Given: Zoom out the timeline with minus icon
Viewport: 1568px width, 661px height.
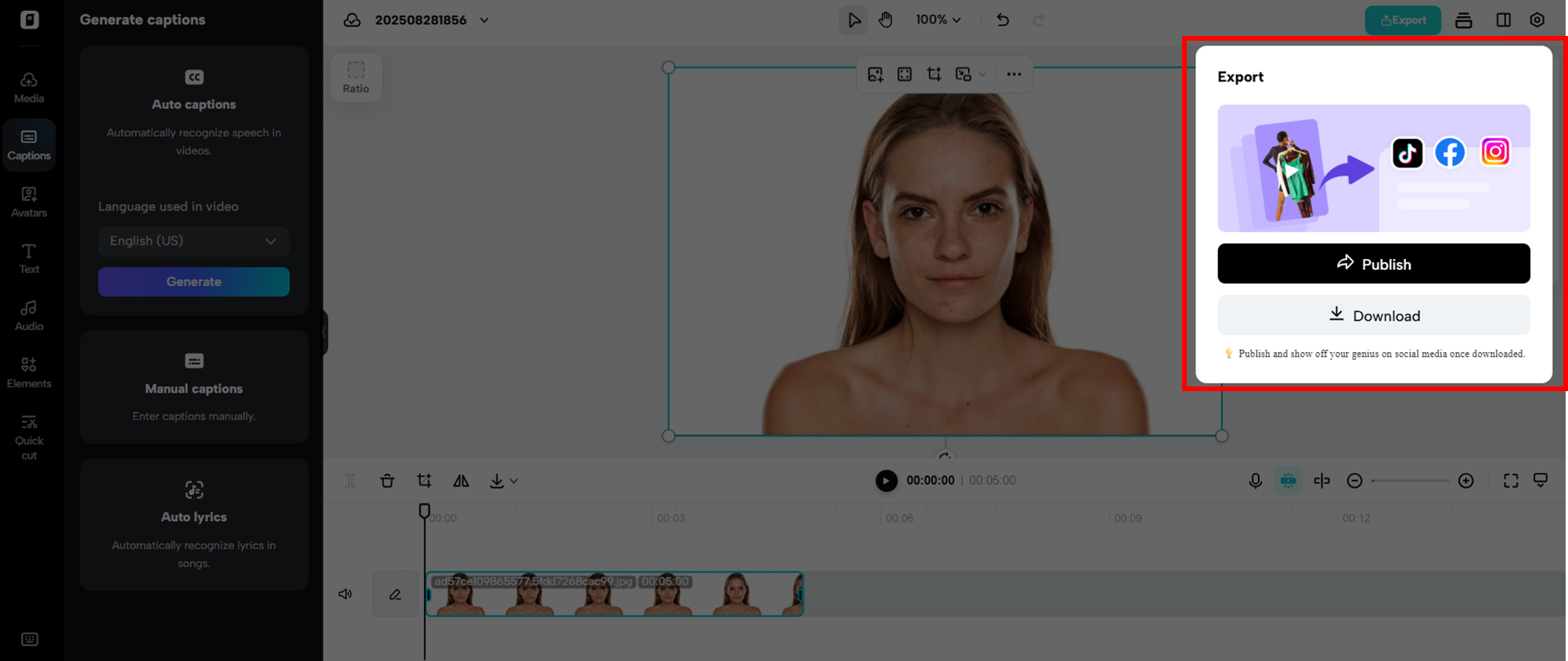Looking at the screenshot, I should click(x=1354, y=481).
